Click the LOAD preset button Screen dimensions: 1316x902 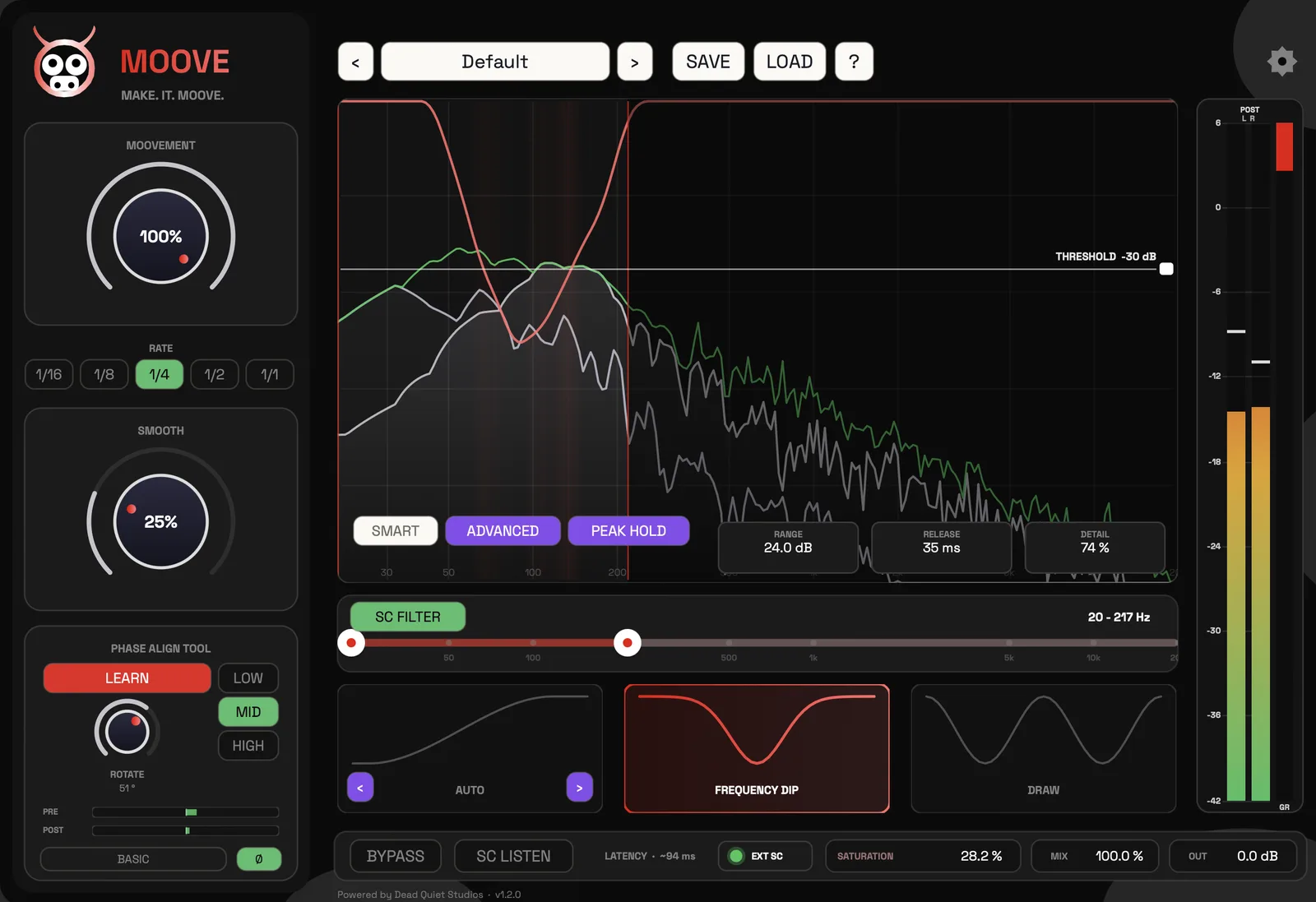(x=790, y=62)
